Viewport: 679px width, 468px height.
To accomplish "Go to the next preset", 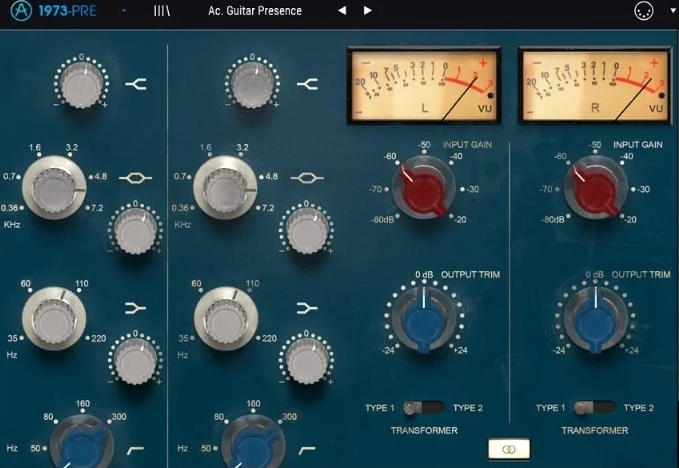I will pos(368,11).
